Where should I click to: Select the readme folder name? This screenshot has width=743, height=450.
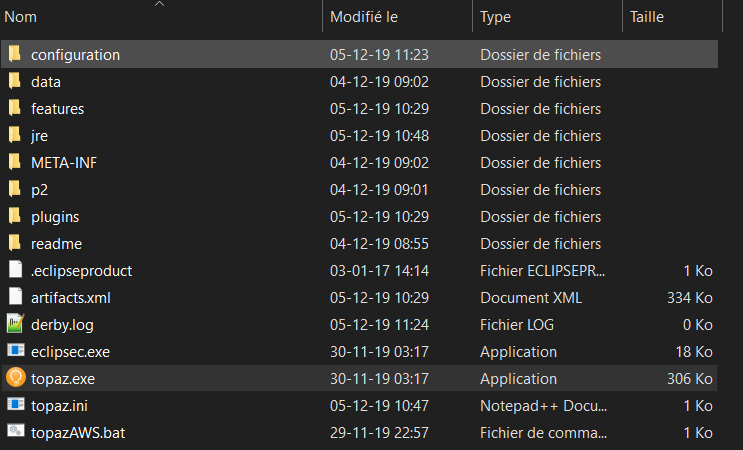coord(56,244)
